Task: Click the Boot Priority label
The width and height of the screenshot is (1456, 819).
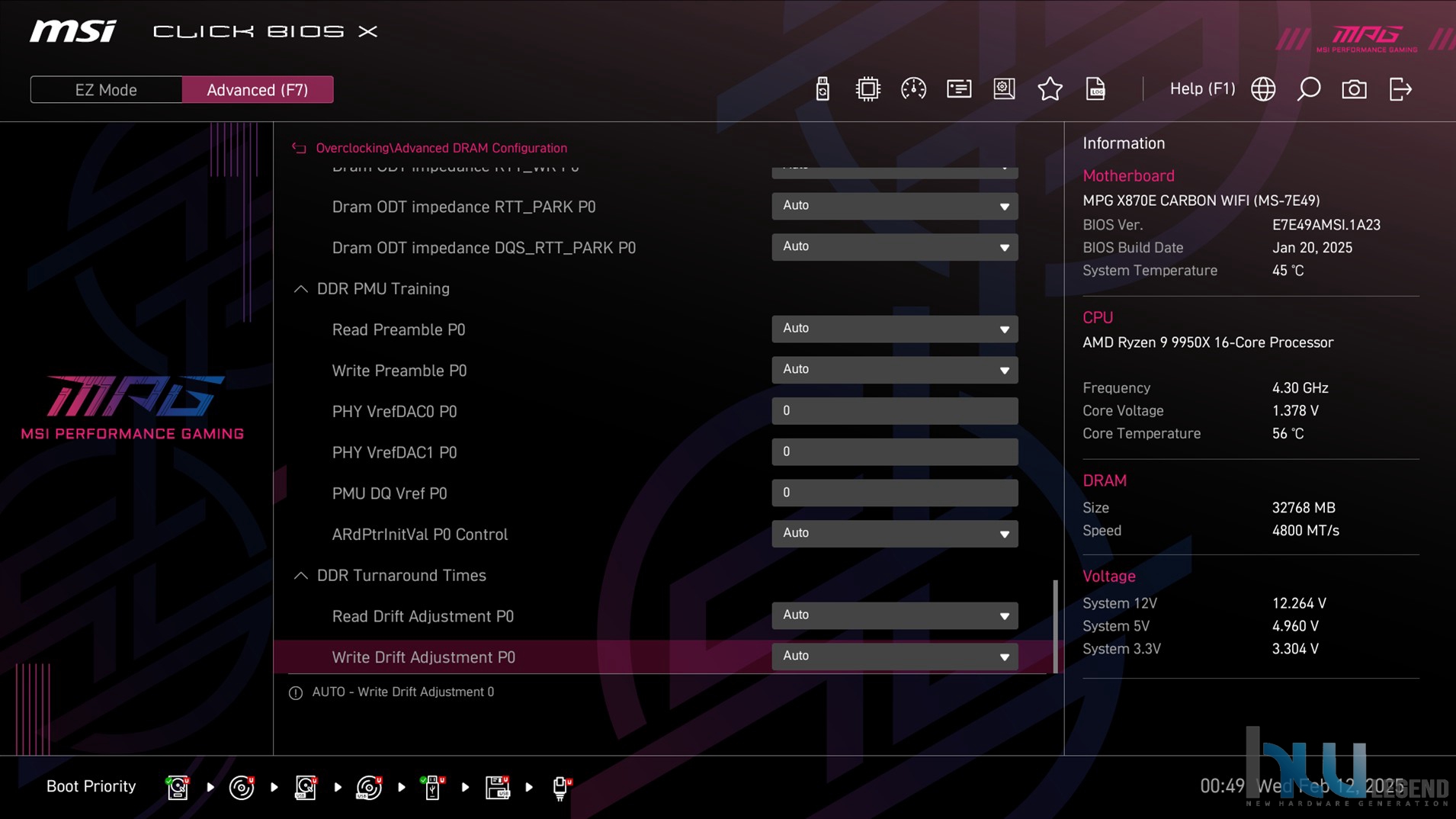Action: tap(91, 786)
